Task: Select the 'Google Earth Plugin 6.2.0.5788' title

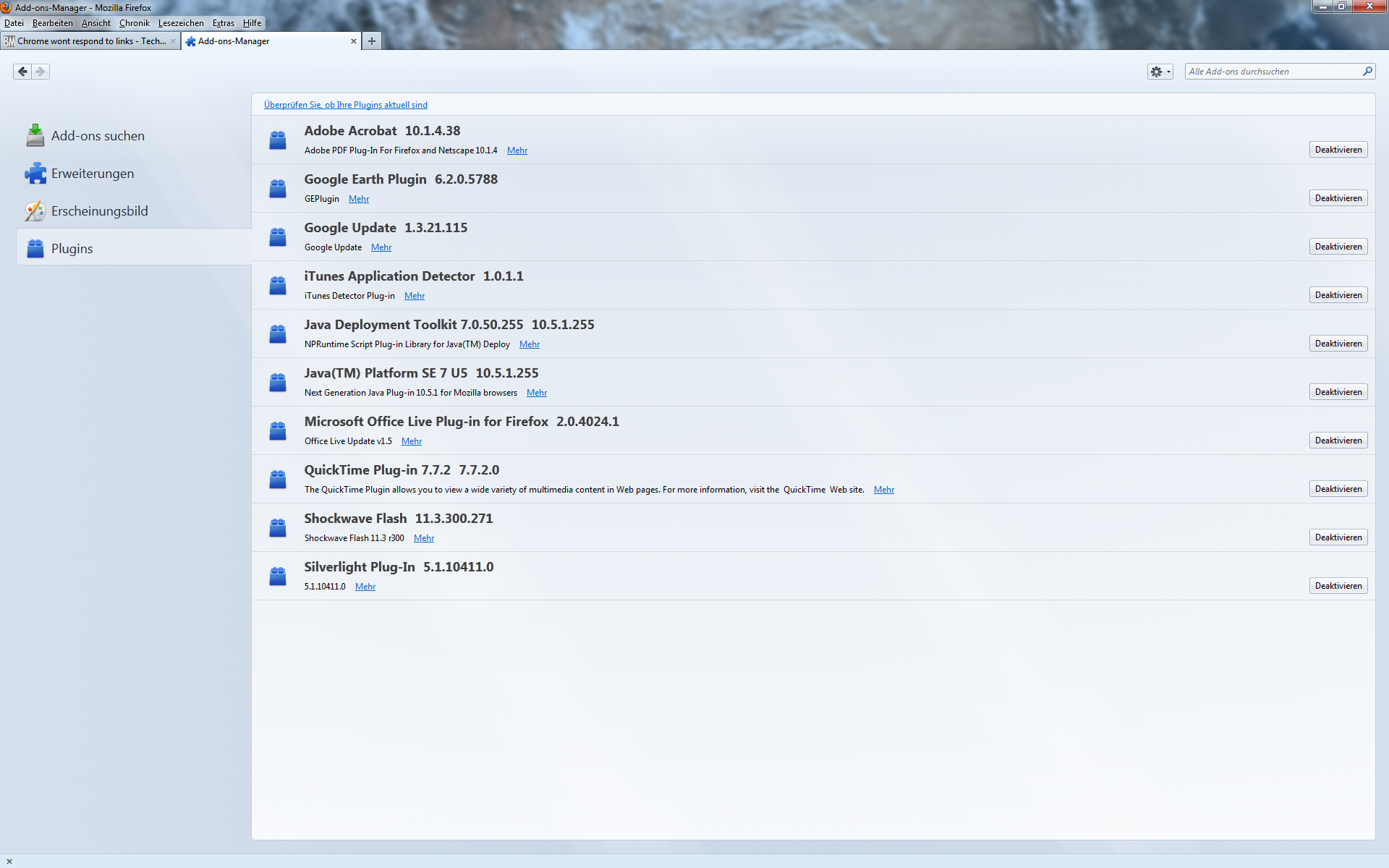Action: pyautogui.click(x=401, y=179)
